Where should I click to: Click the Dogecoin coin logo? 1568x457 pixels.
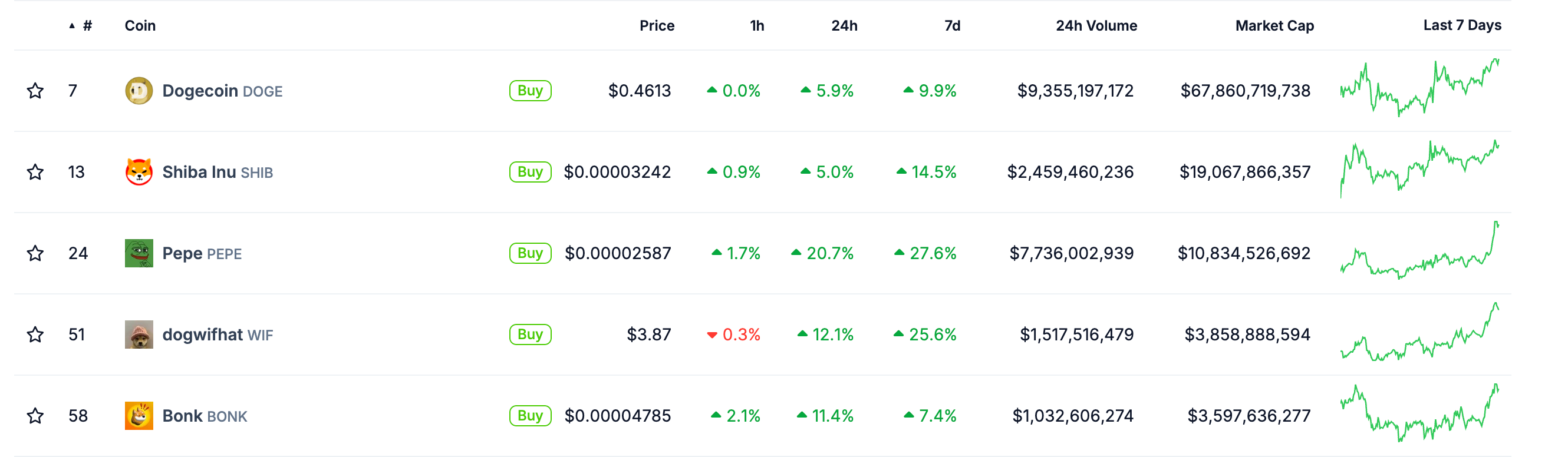point(139,91)
